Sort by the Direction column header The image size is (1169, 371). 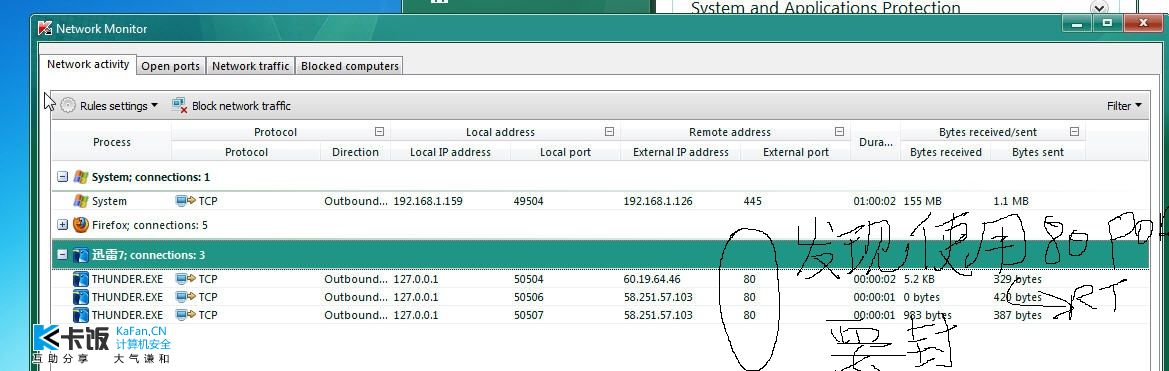[x=355, y=152]
